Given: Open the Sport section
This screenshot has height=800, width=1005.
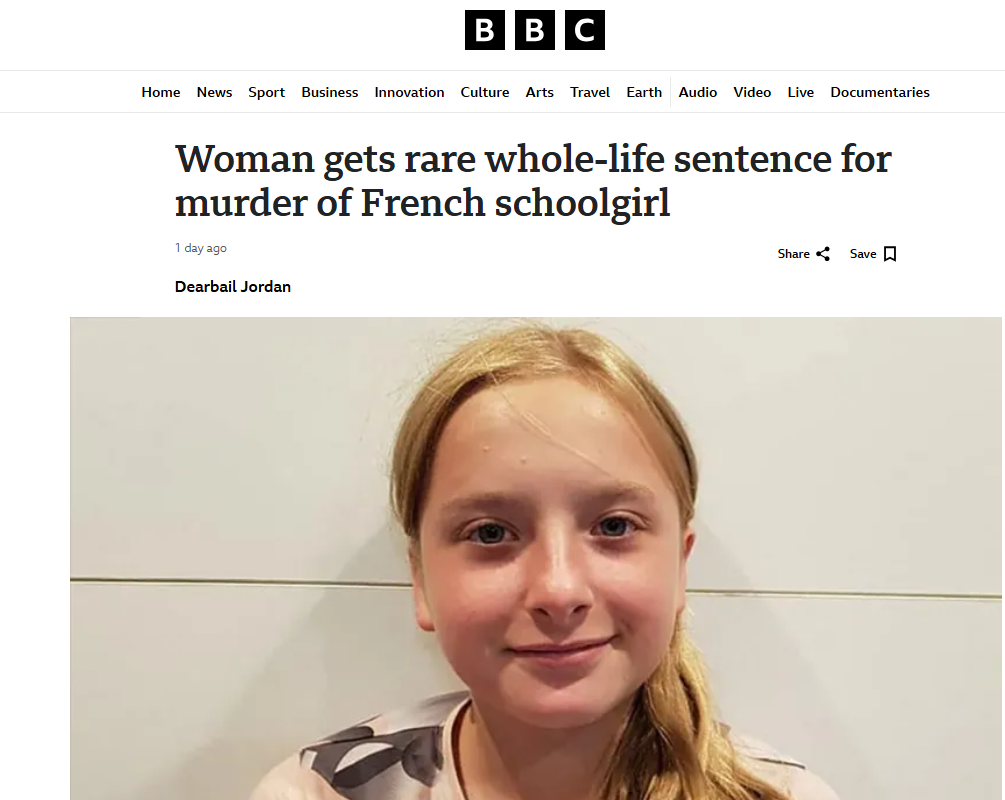Looking at the screenshot, I should click(267, 92).
